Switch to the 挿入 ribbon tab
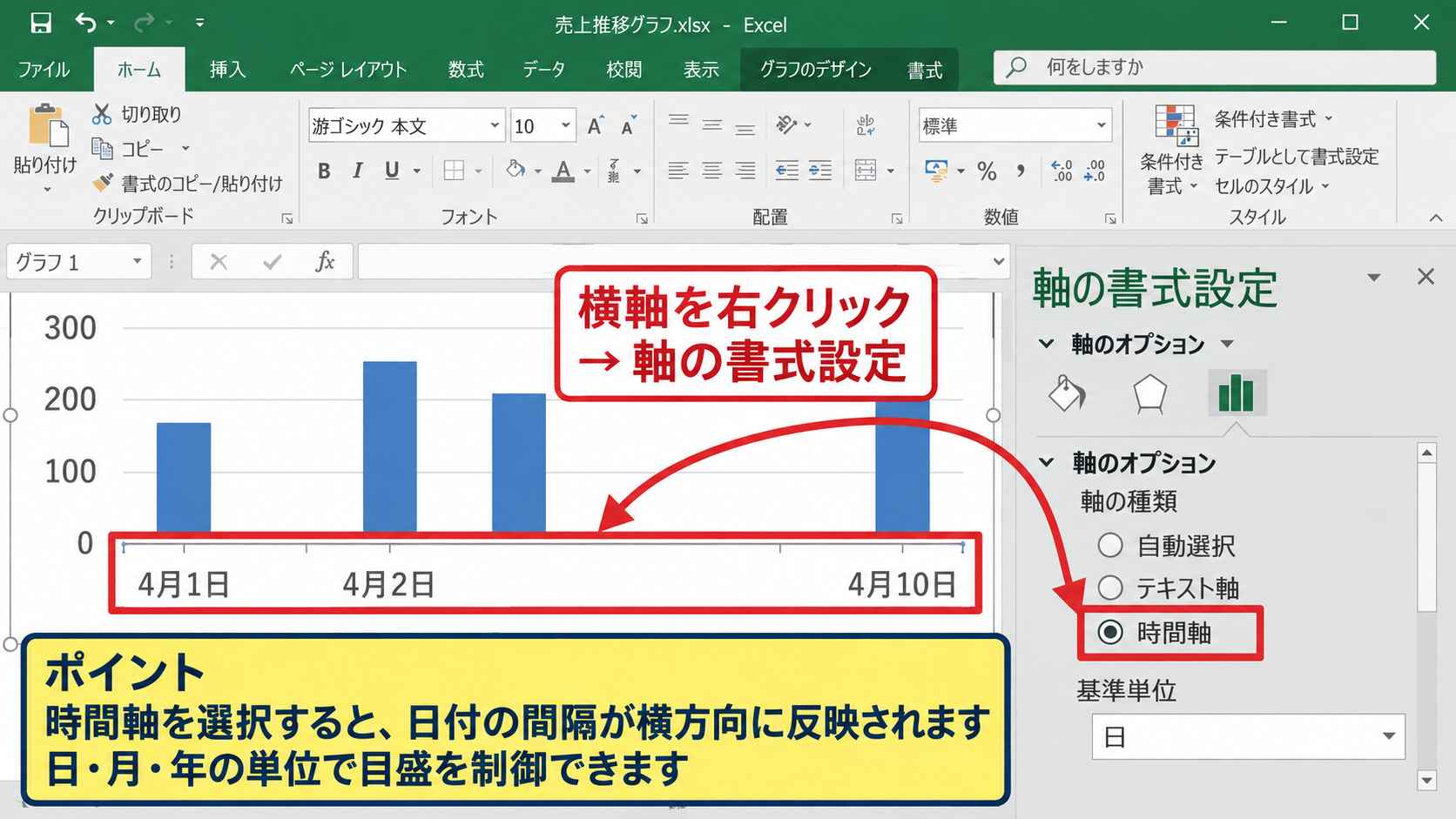This screenshot has width=1456, height=819. 227,70
